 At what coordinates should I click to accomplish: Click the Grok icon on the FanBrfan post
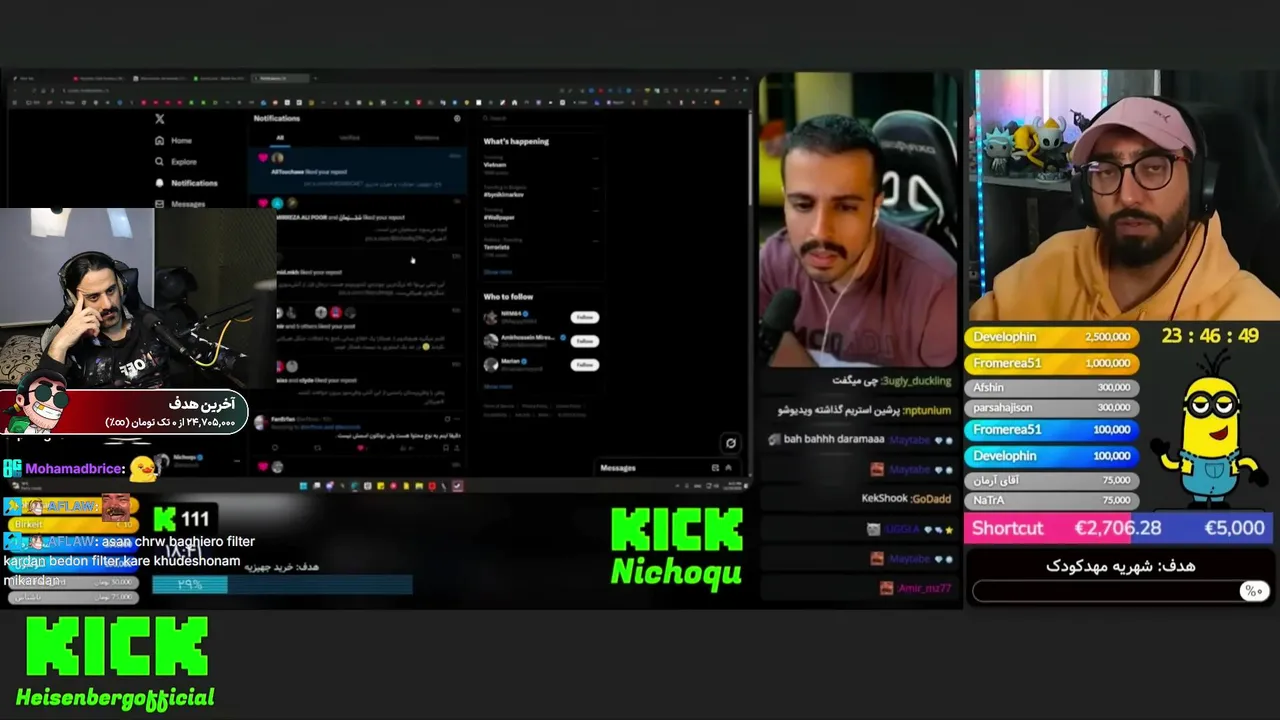(x=447, y=420)
